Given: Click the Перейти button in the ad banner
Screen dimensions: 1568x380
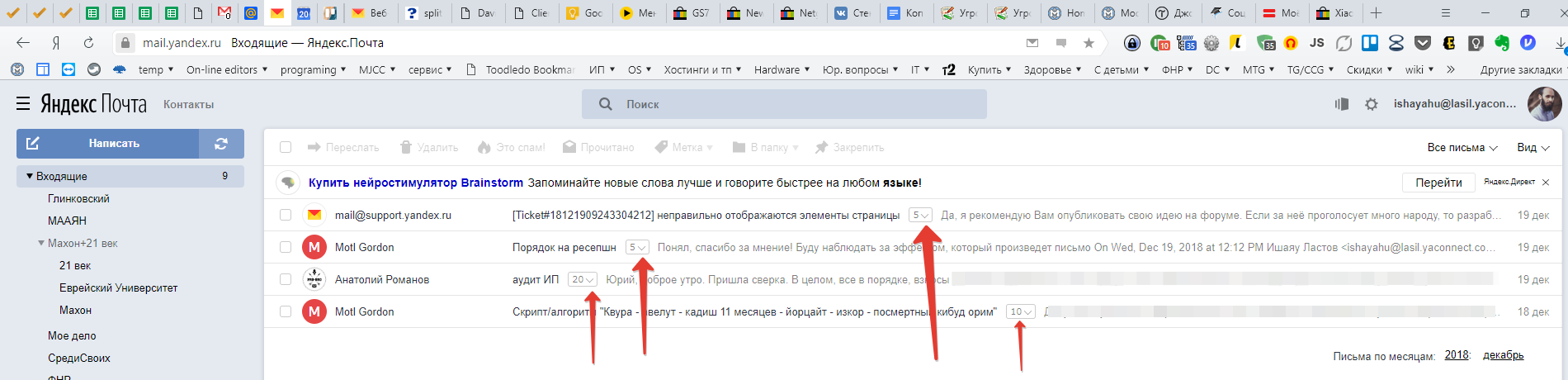Looking at the screenshot, I should pos(1438,183).
